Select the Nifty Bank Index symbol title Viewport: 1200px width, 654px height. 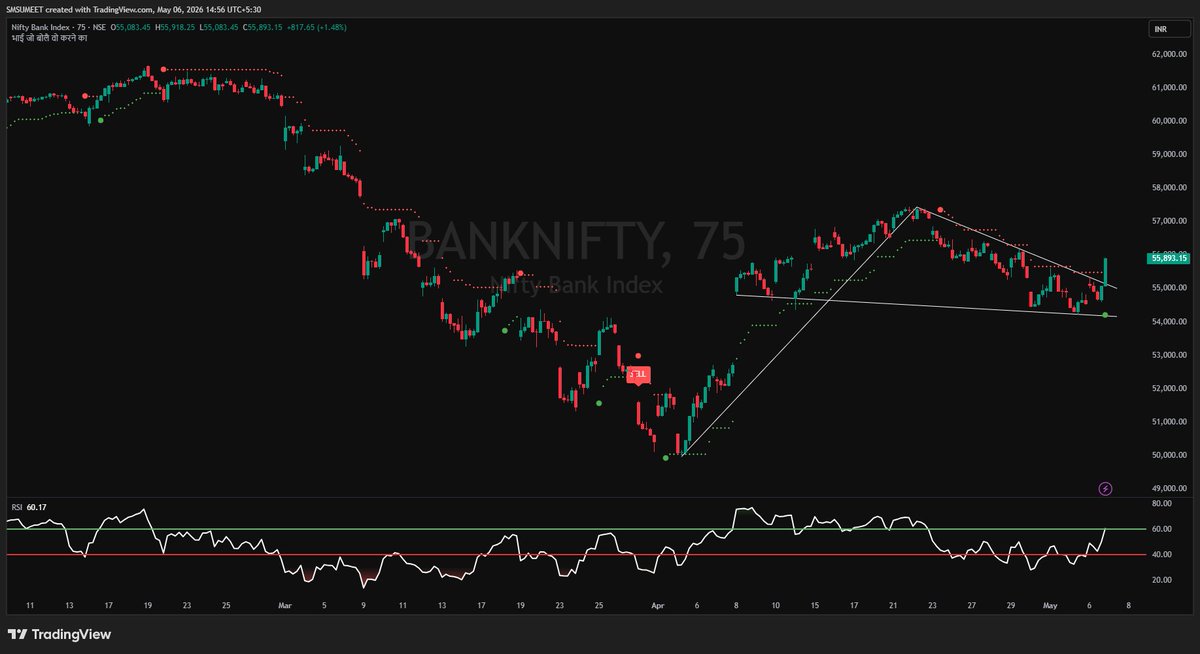[42, 26]
